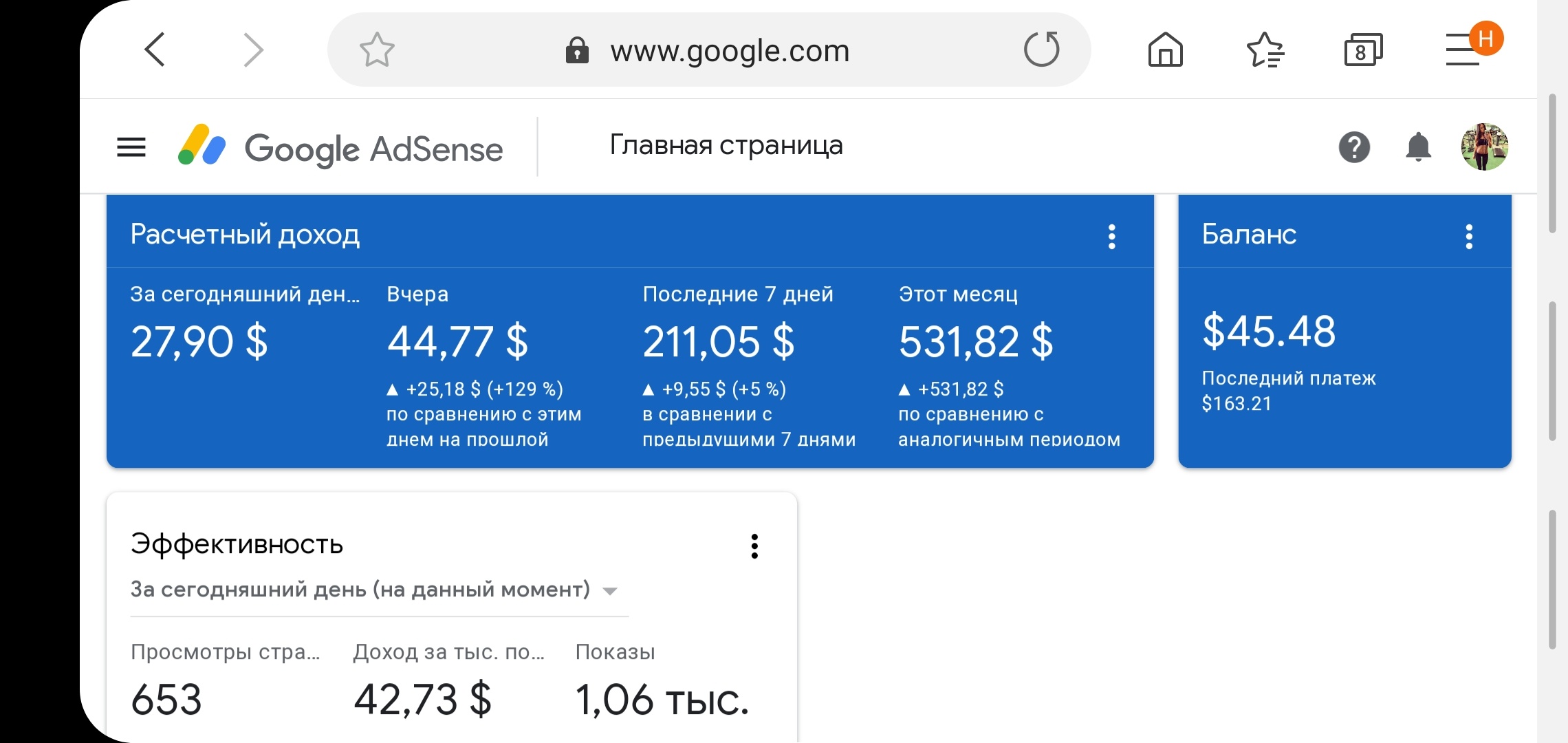
Task: Open AdSense help question mark
Action: click(1354, 147)
